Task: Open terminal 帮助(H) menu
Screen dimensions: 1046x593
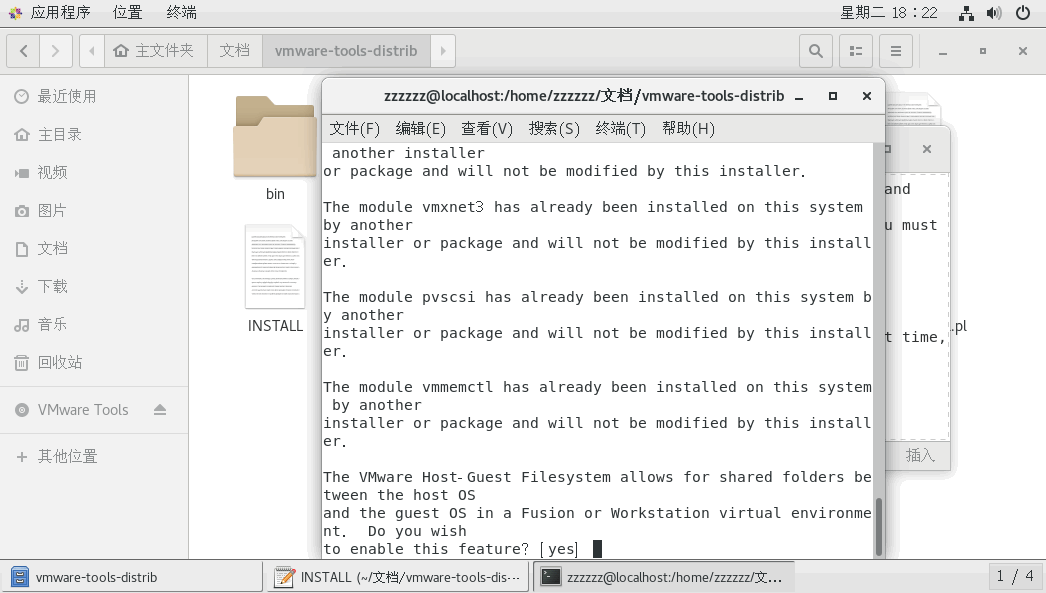Action: click(x=688, y=129)
